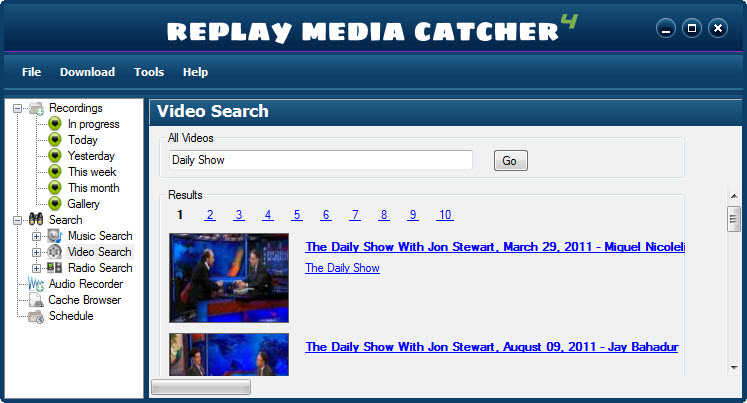
Task: Click the vertical scrollbar thumb
Action: (734, 219)
